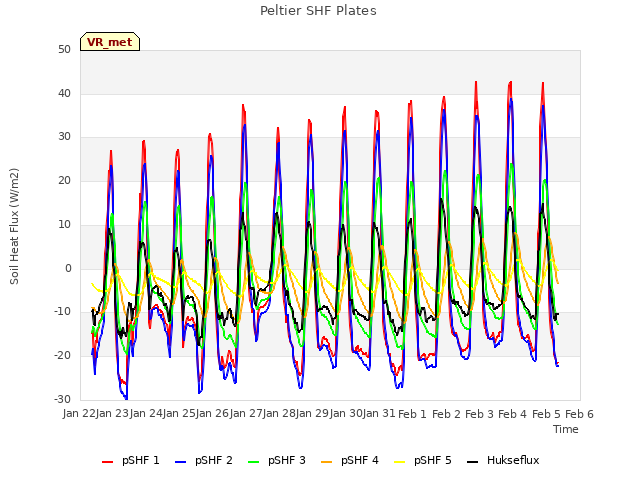The width and height of the screenshot is (640, 480).
Task: Toggle the pSHF 3 legend entry
Action: tap(277, 460)
